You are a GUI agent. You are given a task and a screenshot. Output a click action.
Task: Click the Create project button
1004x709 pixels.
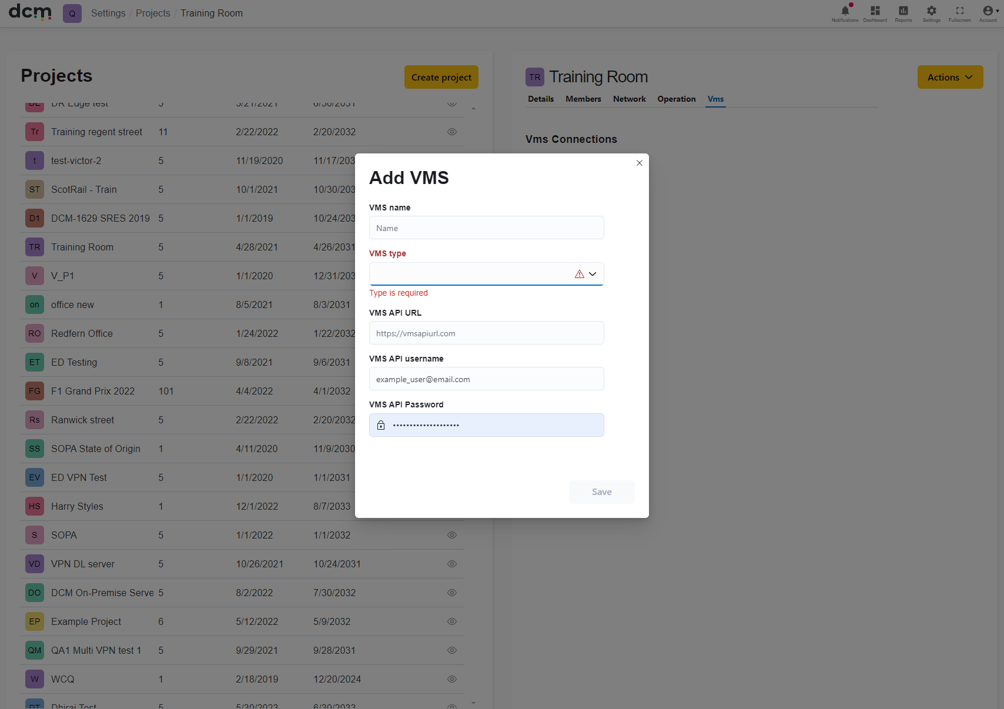click(441, 77)
